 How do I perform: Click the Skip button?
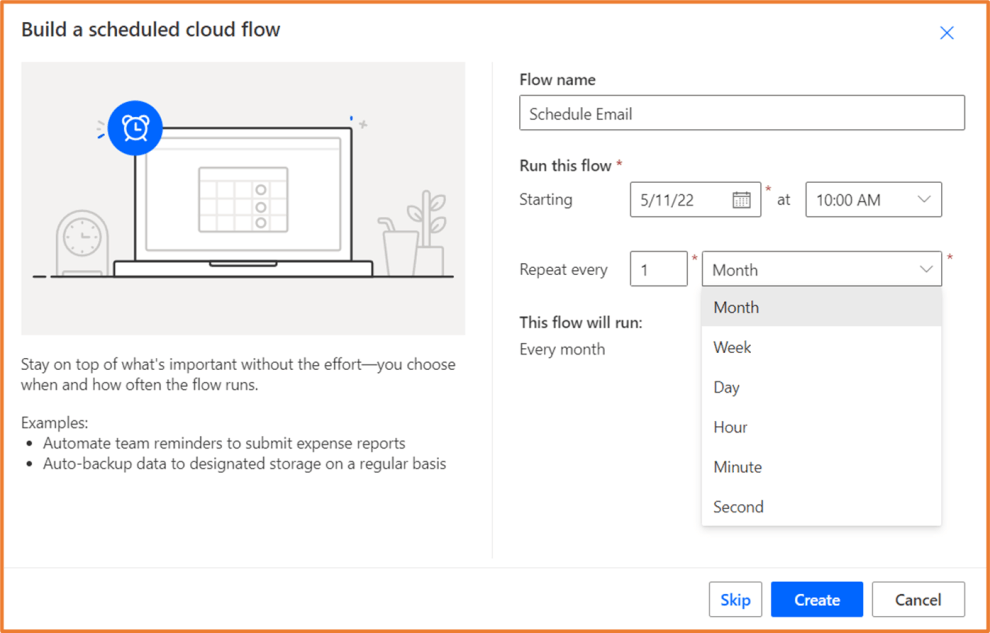pyautogui.click(x=736, y=599)
